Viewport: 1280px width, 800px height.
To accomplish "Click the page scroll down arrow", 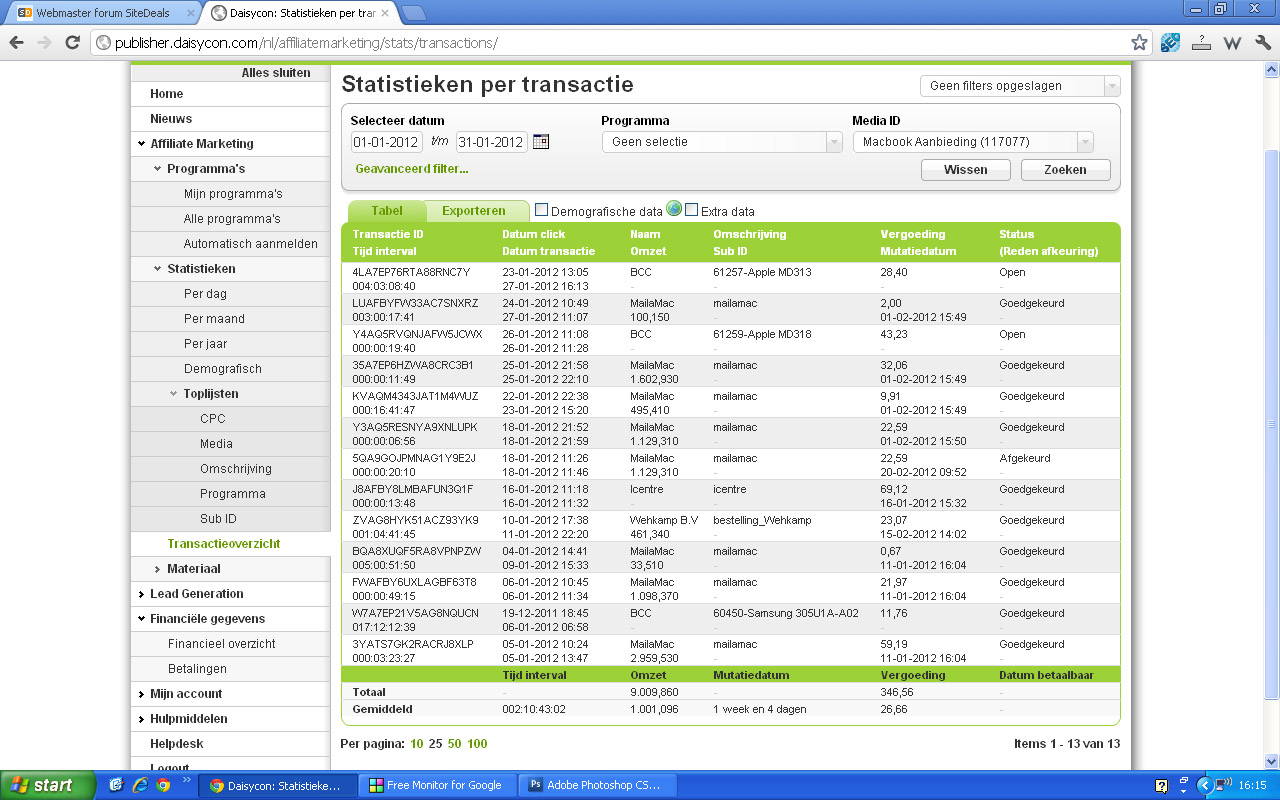I will tap(1272, 760).
